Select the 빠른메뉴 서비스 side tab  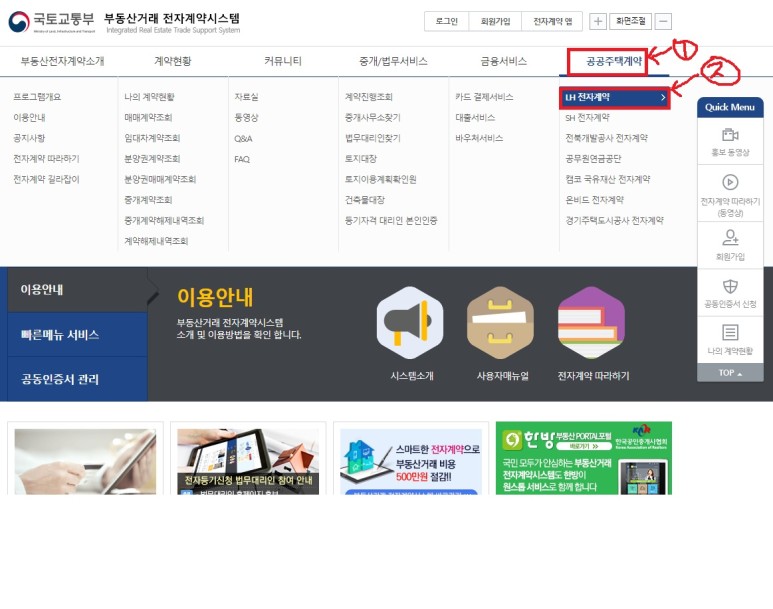click(x=78, y=335)
